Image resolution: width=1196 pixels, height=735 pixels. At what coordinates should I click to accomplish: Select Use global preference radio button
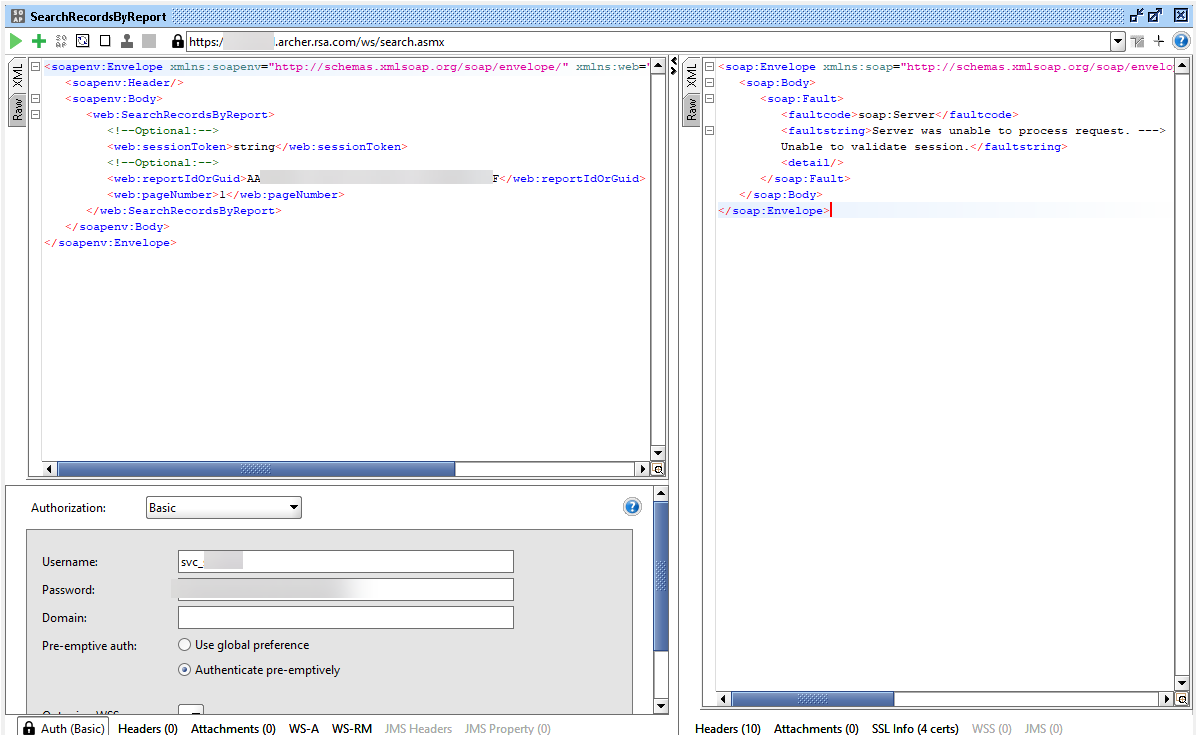[184, 645]
